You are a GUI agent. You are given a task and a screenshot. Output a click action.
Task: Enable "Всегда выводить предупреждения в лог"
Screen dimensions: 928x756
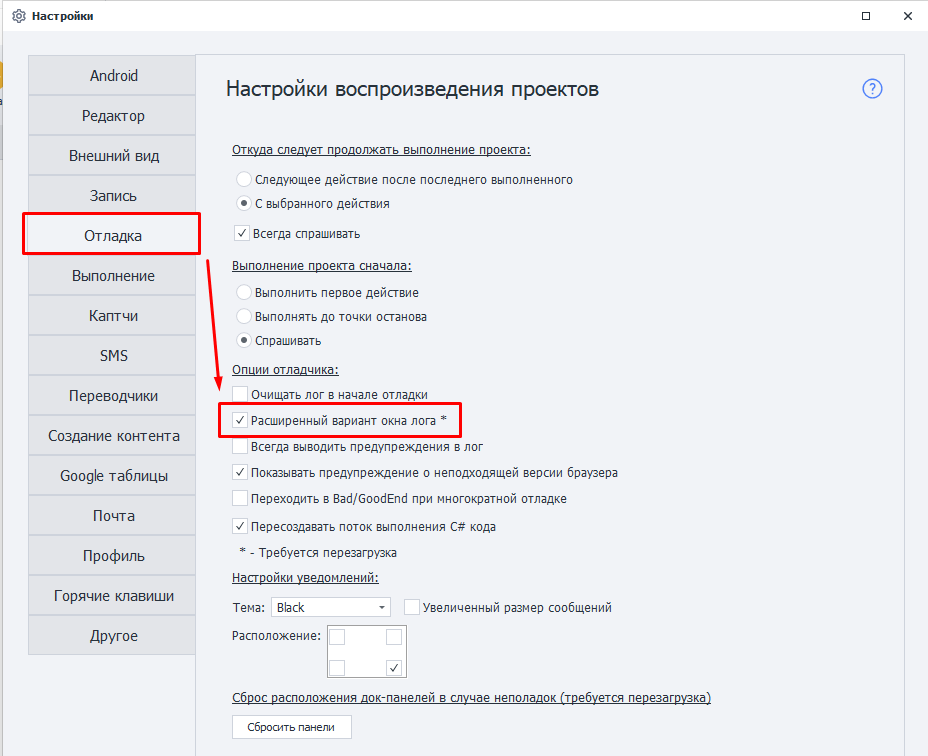click(x=238, y=446)
